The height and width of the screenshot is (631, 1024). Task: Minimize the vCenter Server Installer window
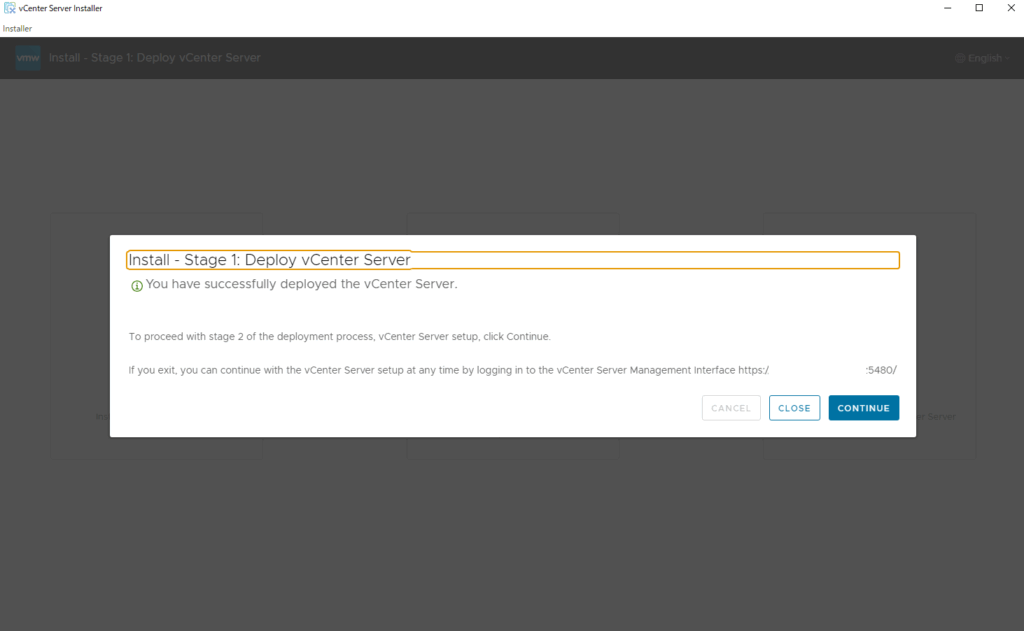[x=946, y=8]
